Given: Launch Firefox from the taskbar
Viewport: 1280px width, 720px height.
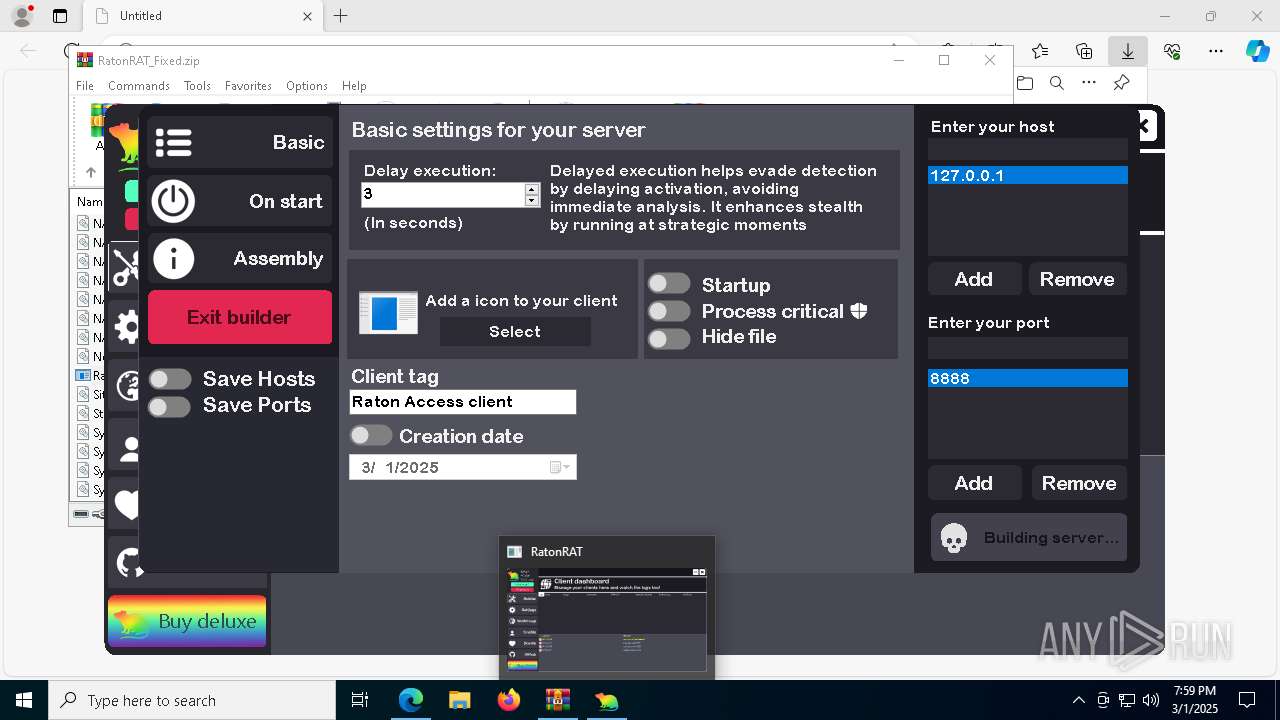Looking at the screenshot, I should [509, 700].
